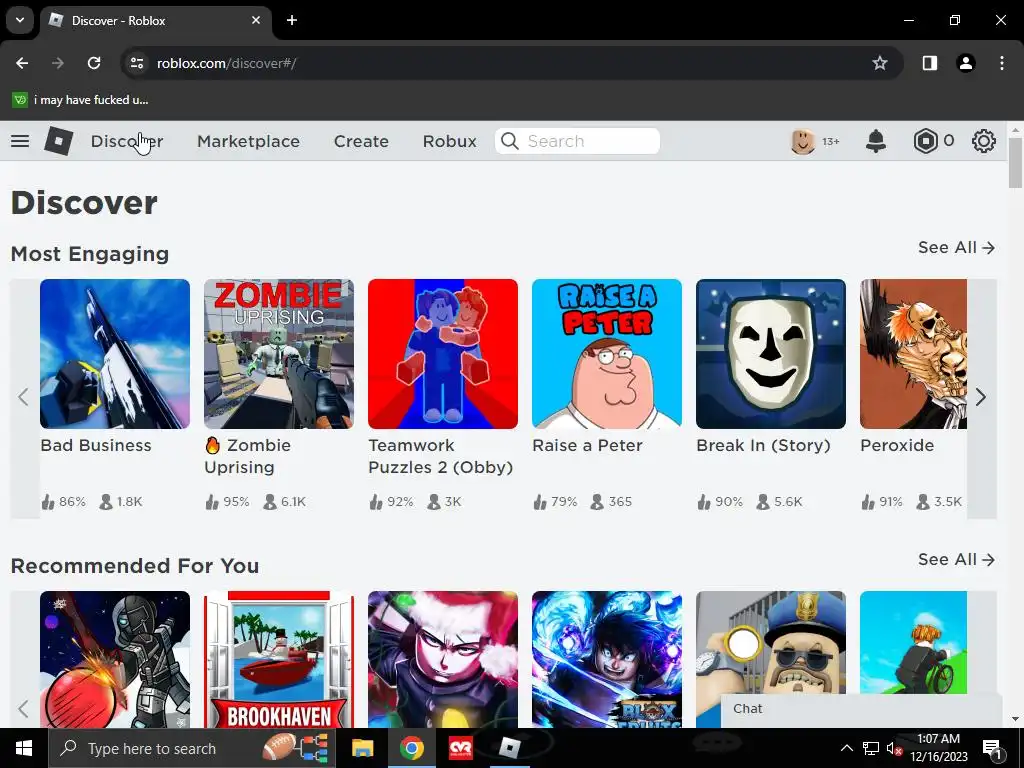Open the Brookhaven game thumbnail
1024x768 pixels.
(279, 660)
